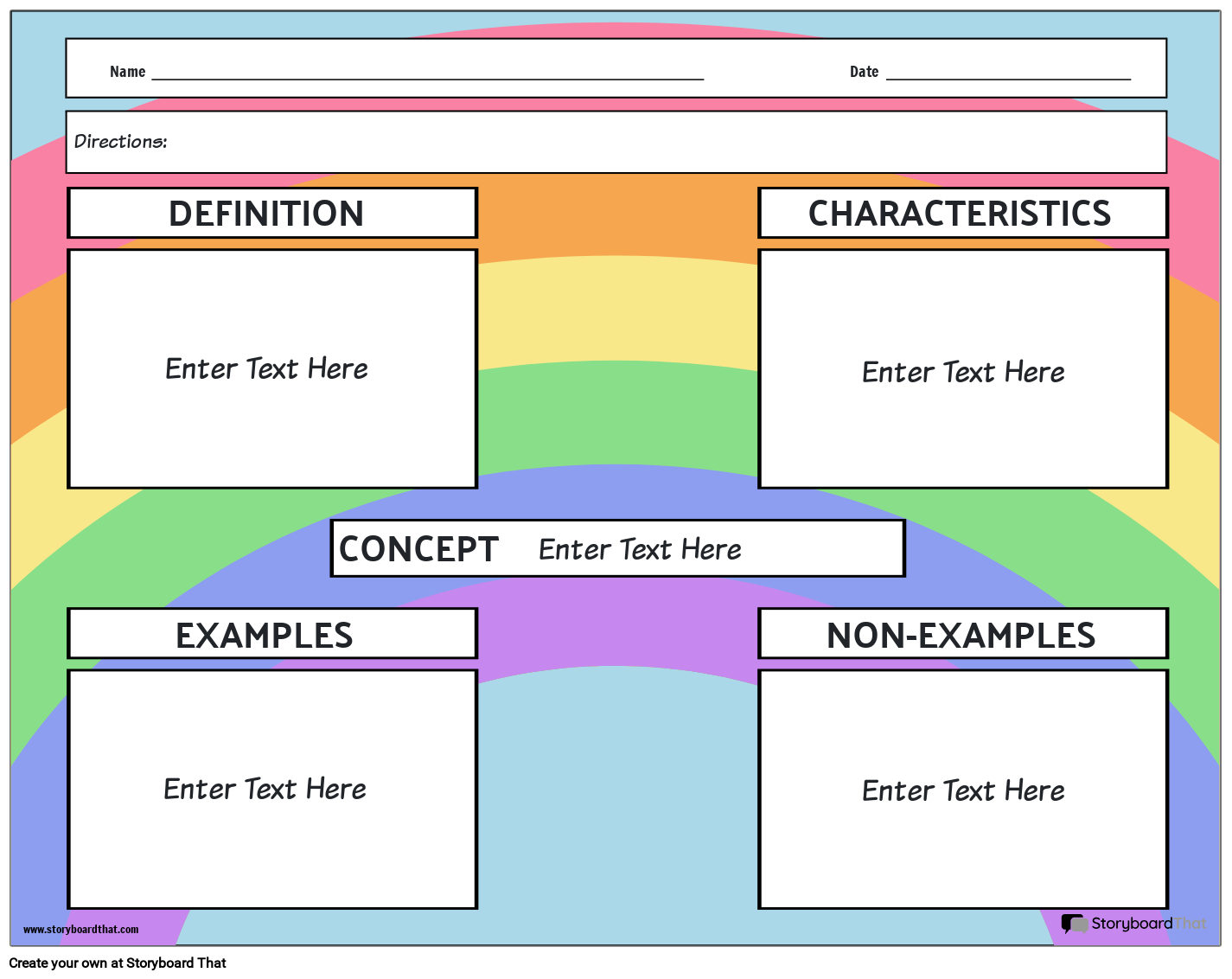This screenshot has height=979, width=1232.
Task: Select the EXAMPLES heading
Action: pyautogui.click(x=265, y=636)
